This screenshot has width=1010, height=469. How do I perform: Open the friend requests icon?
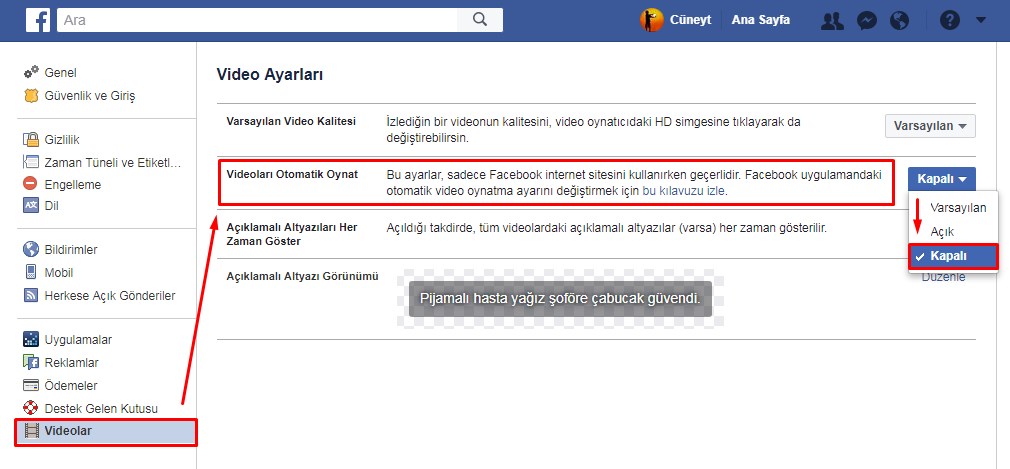click(x=831, y=20)
